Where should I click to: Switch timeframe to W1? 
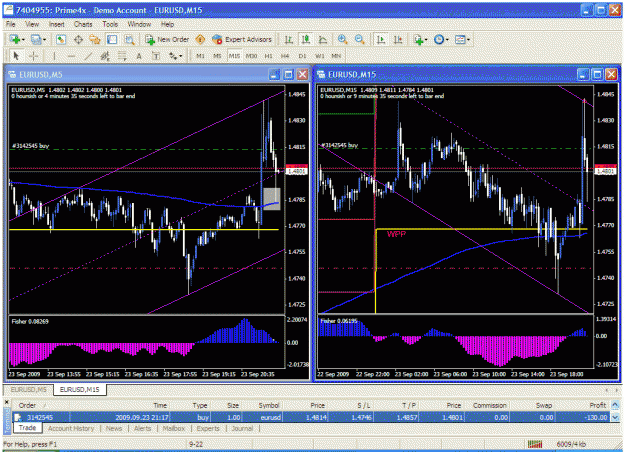click(x=320, y=56)
